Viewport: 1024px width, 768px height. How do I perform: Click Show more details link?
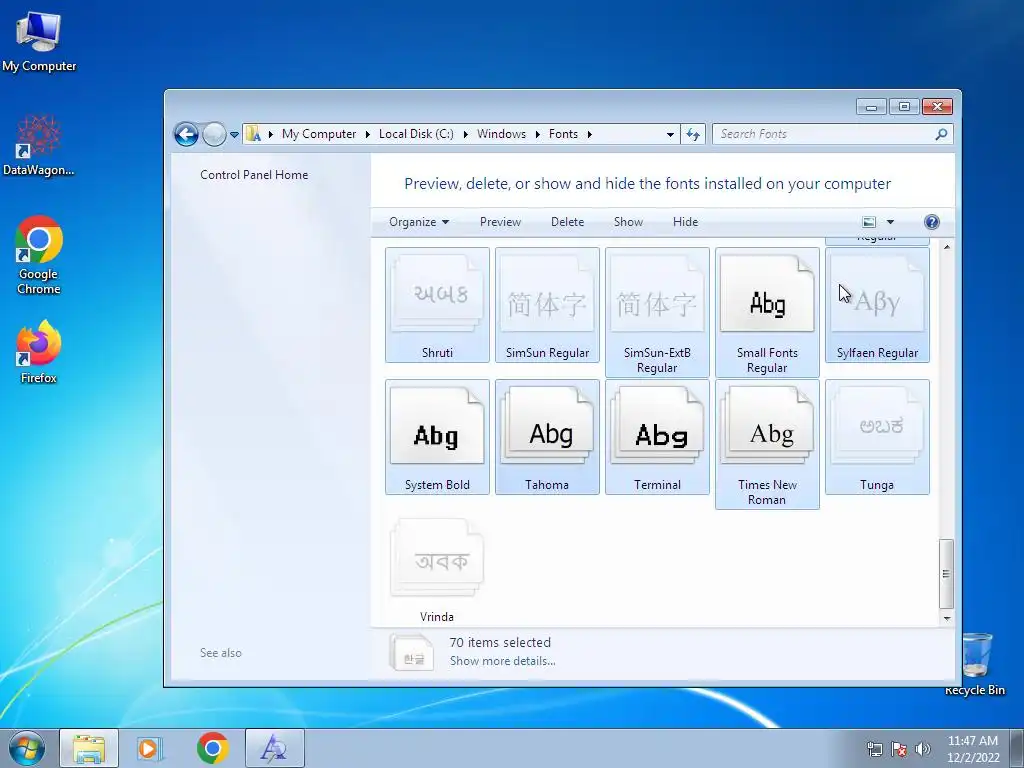click(x=503, y=661)
